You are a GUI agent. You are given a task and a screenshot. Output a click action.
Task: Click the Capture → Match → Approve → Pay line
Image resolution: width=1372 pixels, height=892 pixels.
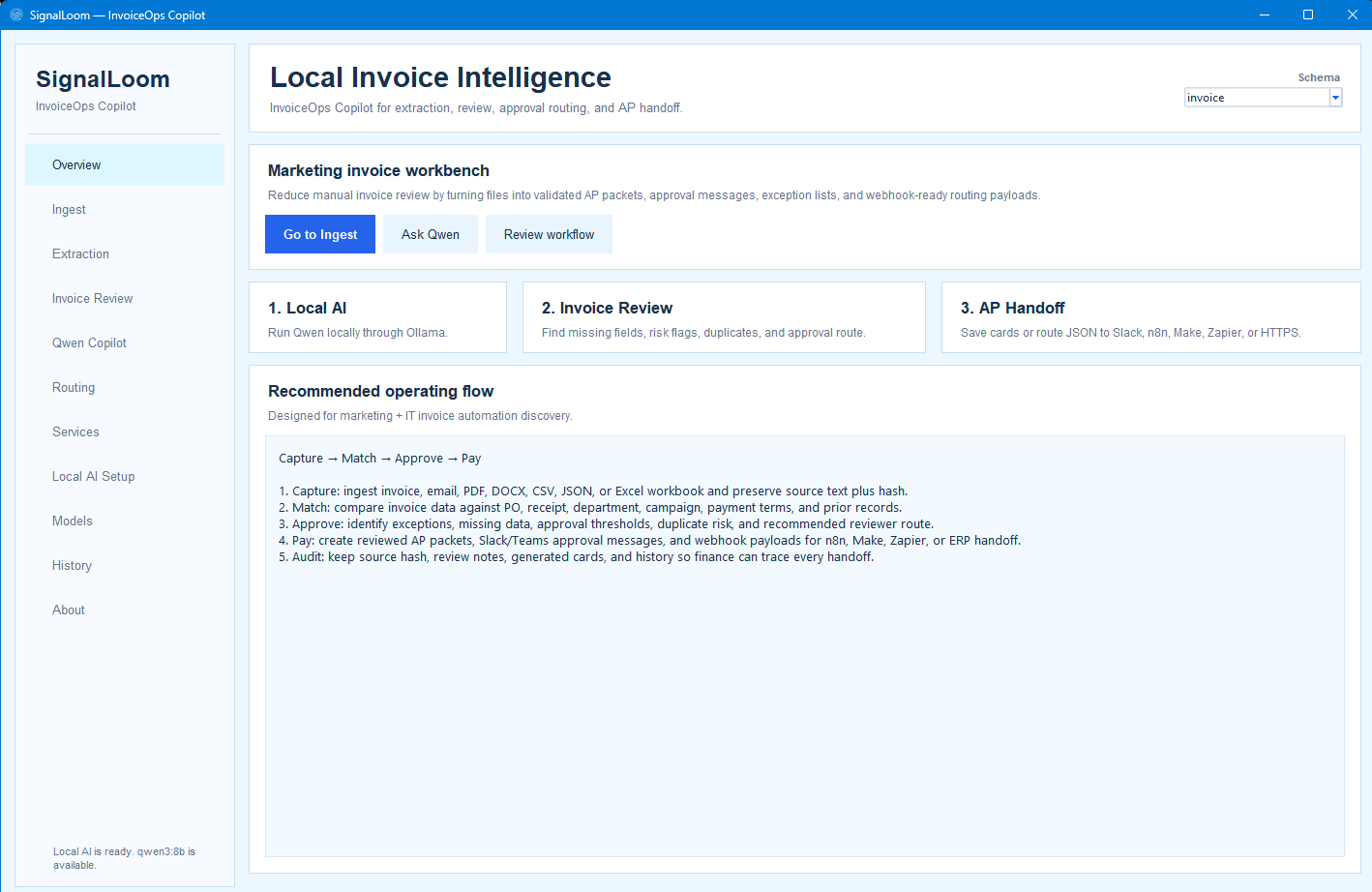pyautogui.click(x=379, y=459)
